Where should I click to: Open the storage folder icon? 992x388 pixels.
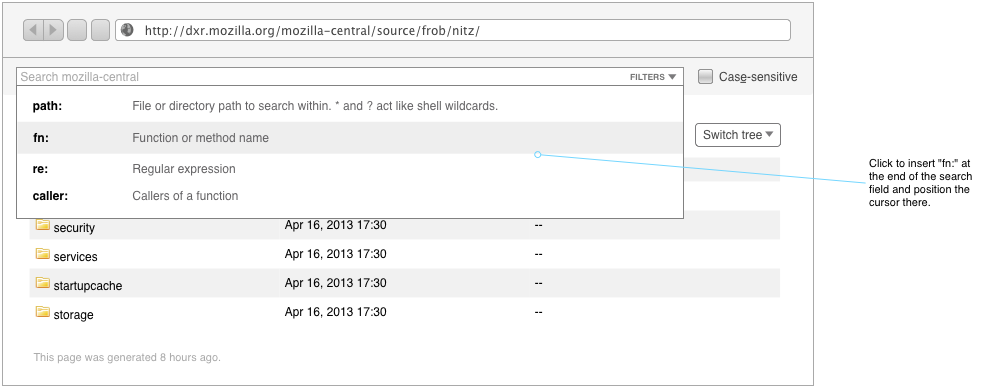click(x=42, y=312)
